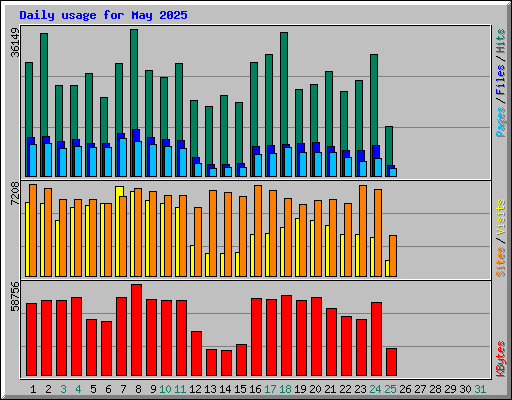The image size is (512, 400).
Task: Click day label 19 on the x-axis
Action: click(300, 389)
